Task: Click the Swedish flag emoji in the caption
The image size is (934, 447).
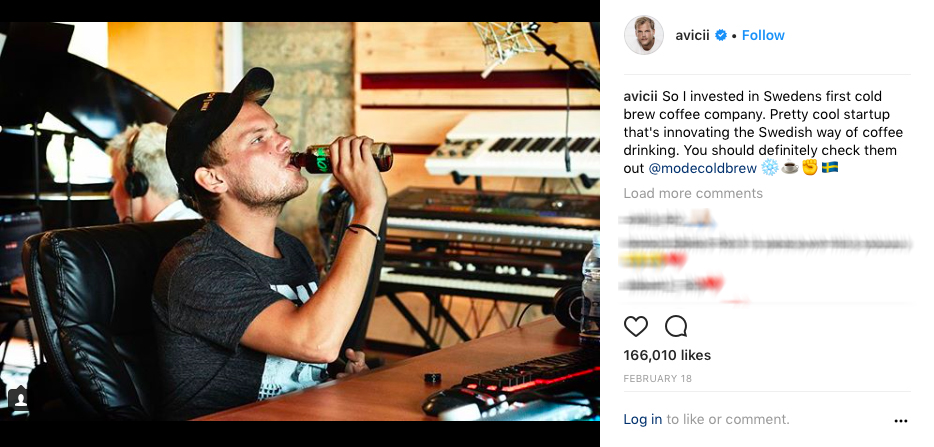Action: click(829, 168)
